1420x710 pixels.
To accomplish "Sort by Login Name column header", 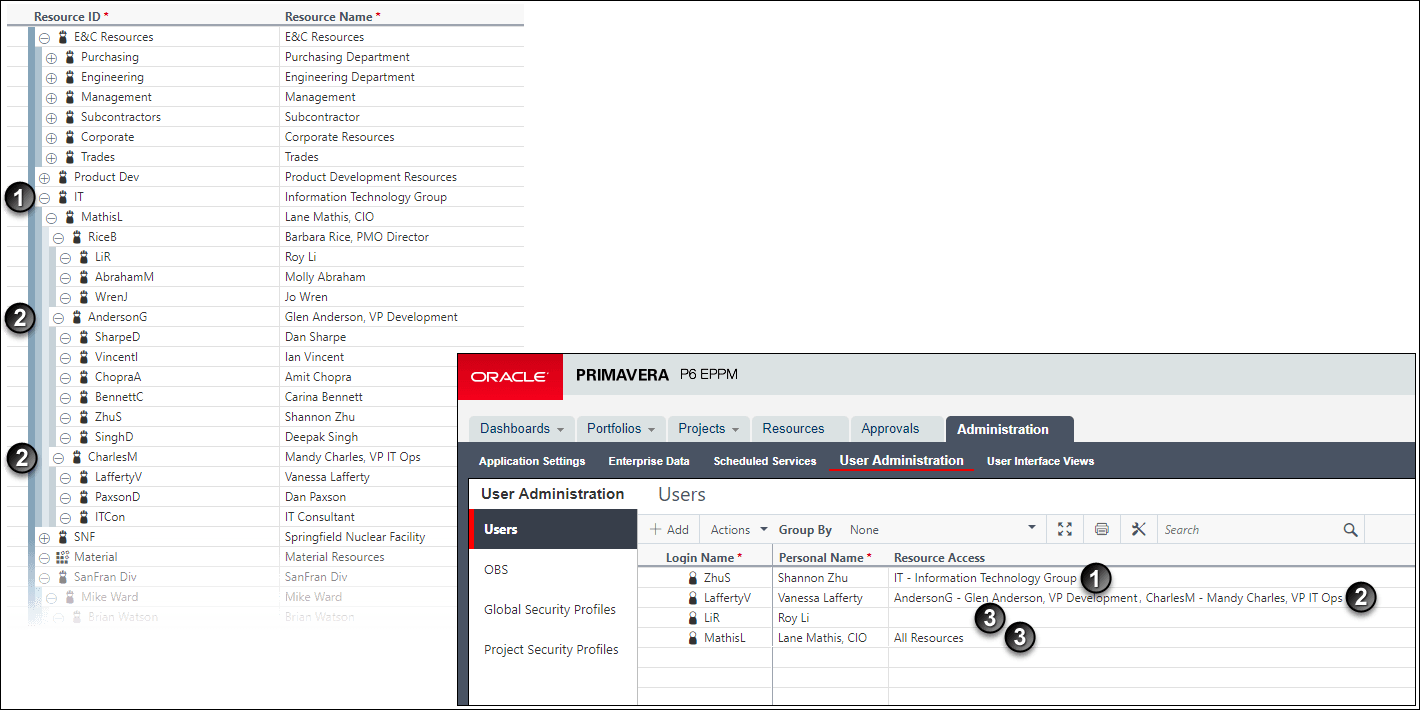I will coord(704,557).
